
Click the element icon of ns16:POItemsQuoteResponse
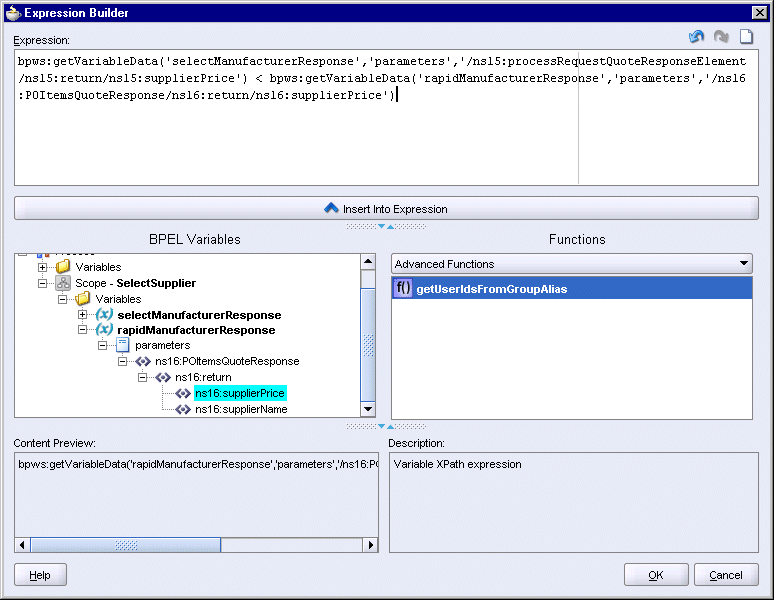[143, 362]
